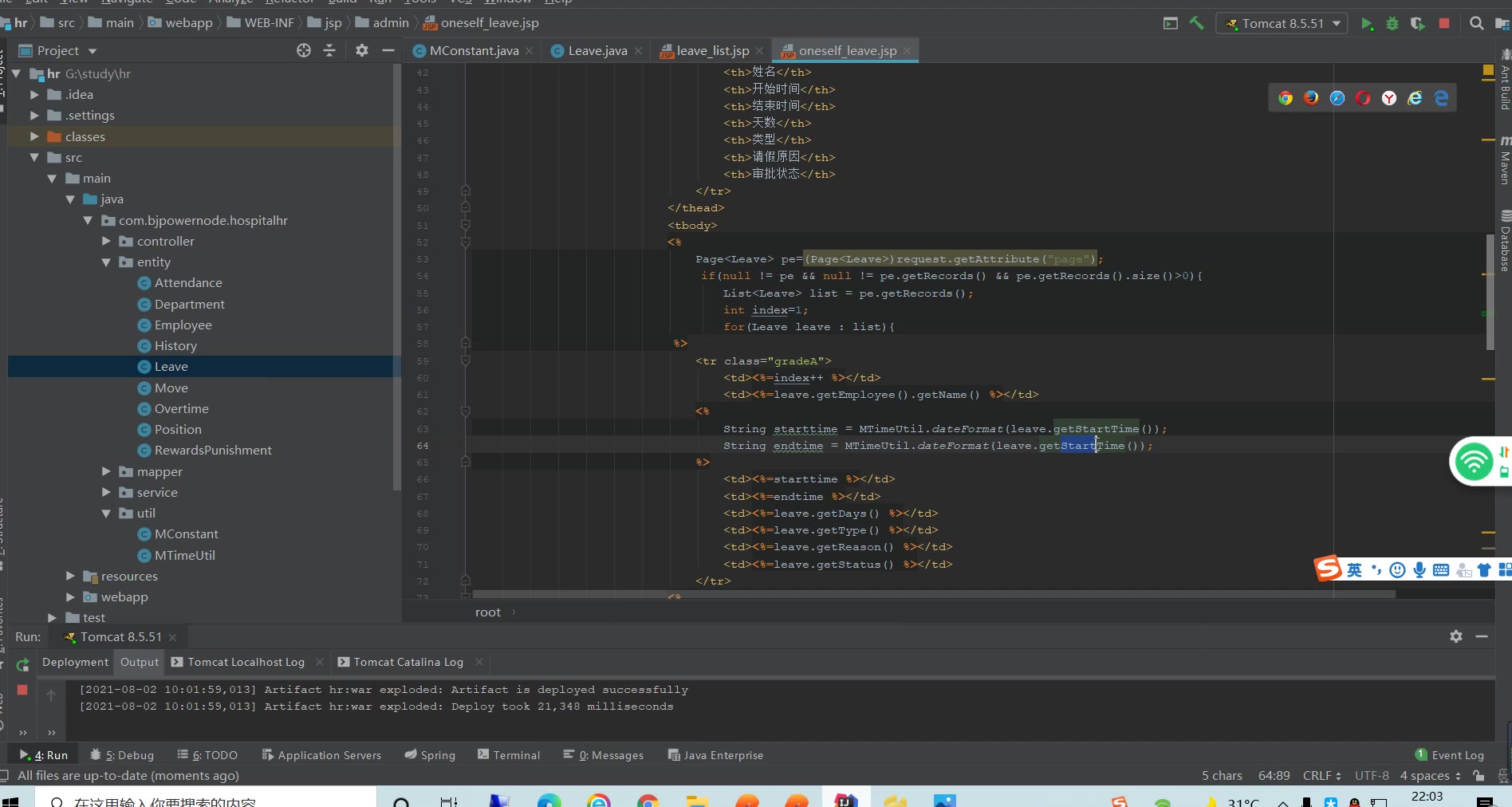Open Project panel settings gear
The image size is (1512, 807).
362,50
